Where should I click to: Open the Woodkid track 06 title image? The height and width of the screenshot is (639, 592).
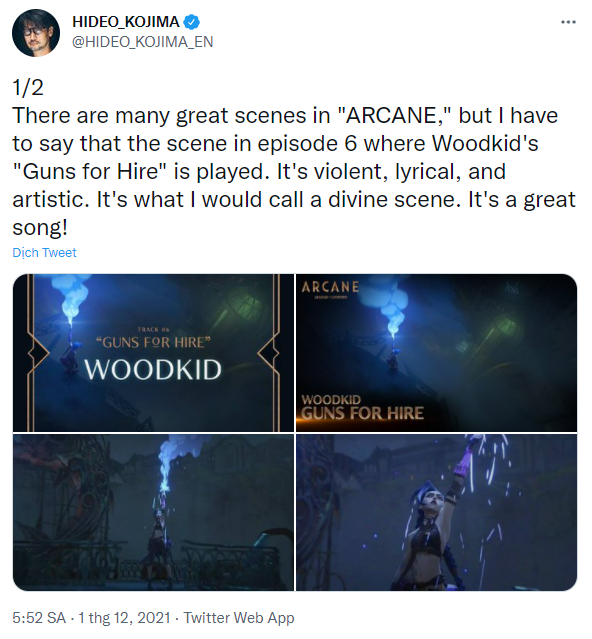coord(153,353)
